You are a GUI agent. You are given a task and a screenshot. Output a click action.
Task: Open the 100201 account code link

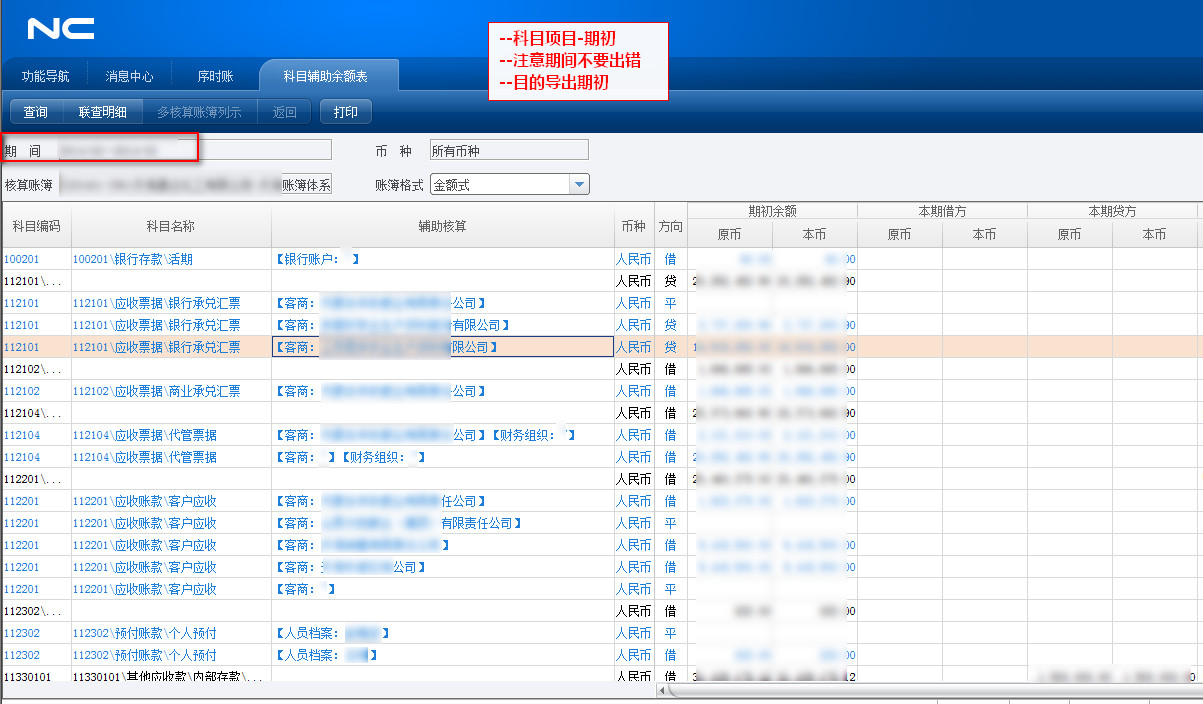pyautogui.click(x=21, y=259)
